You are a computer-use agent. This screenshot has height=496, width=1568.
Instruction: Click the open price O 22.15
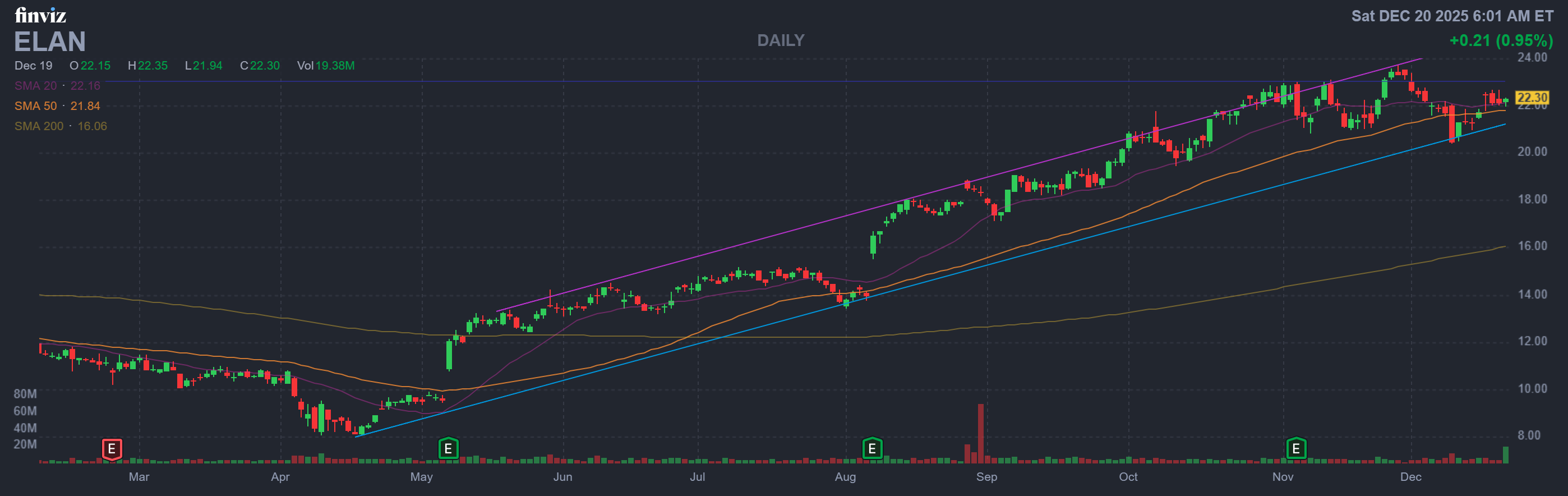tap(90, 65)
